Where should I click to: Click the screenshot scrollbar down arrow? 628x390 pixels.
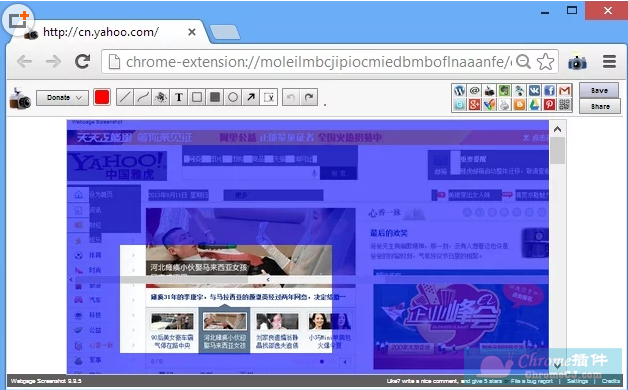click(x=558, y=365)
